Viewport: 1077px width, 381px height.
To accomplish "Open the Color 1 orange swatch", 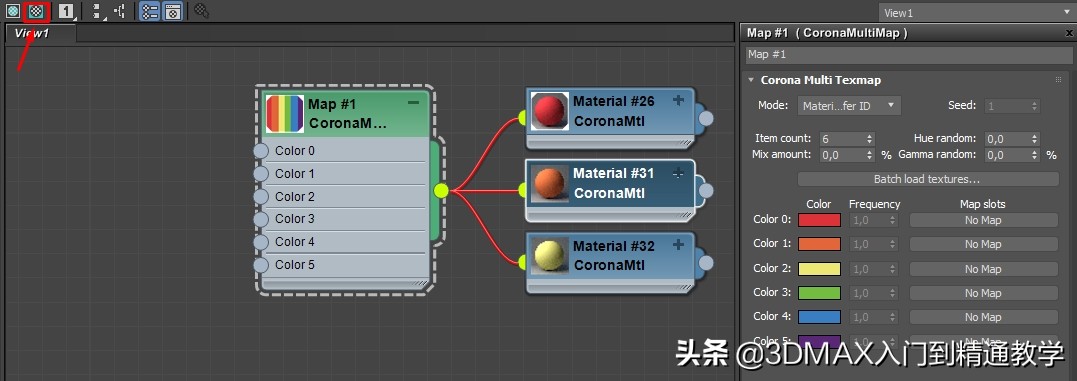I will click(x=819, y=244).
